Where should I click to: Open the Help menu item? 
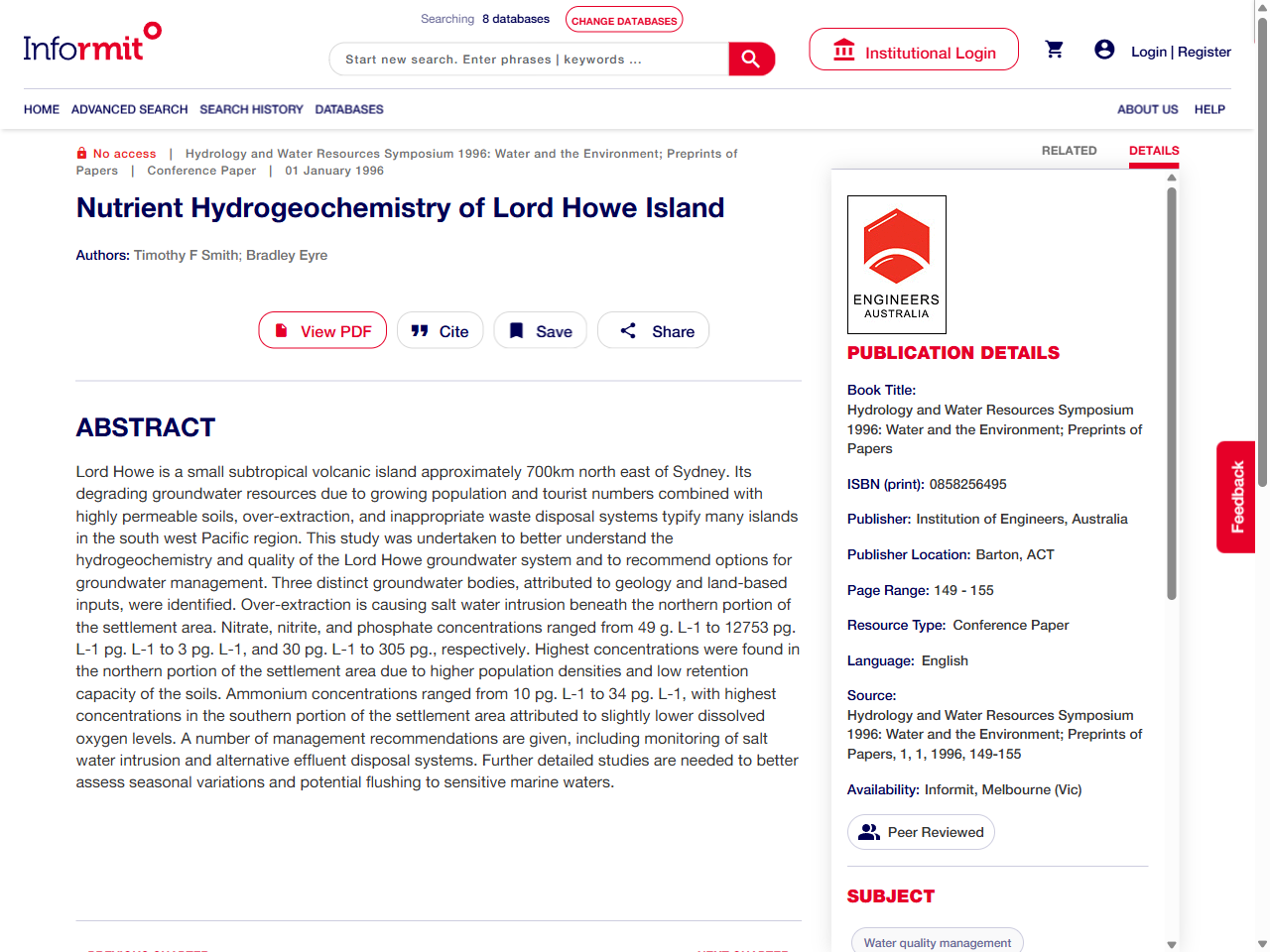(x=1209, y=109)
